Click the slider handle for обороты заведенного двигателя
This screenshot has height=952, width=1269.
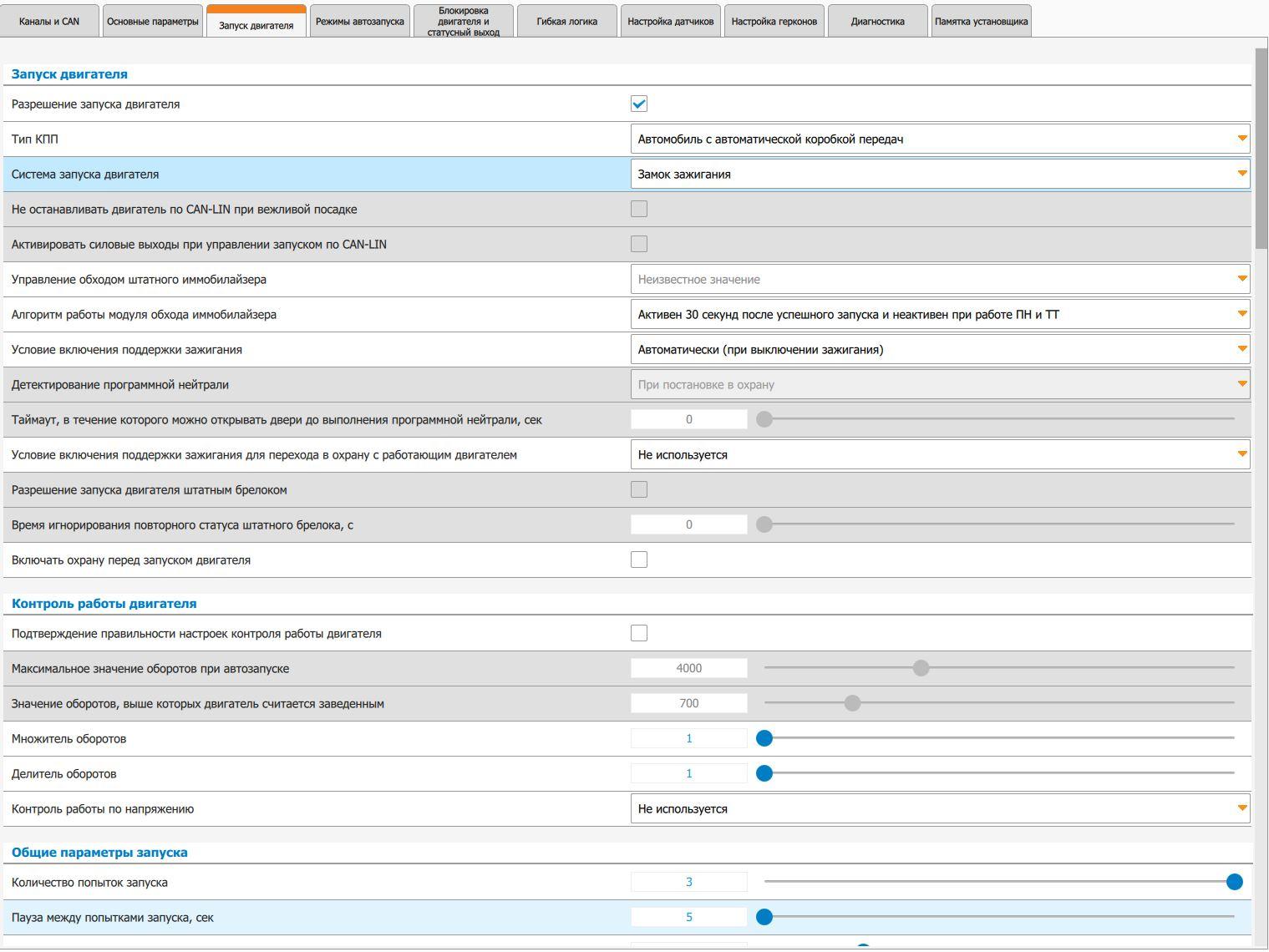click(852, 703)
